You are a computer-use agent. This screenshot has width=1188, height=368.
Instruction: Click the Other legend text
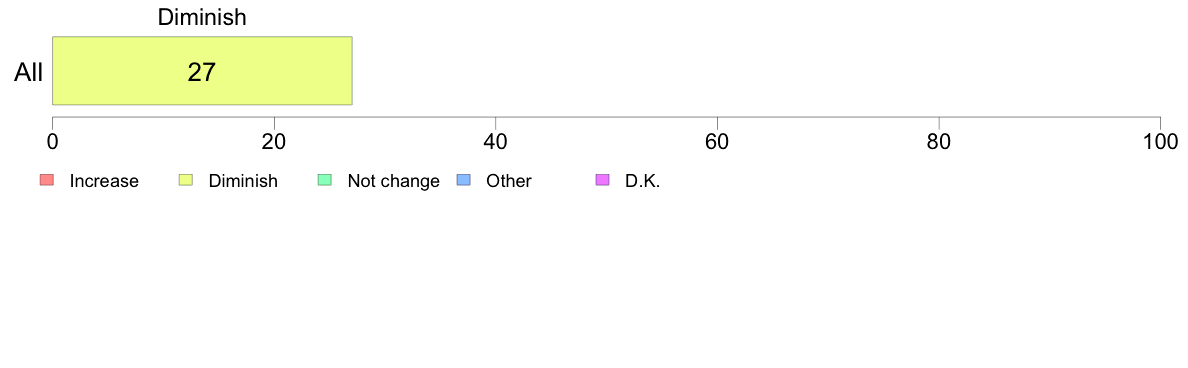pos(509,181)
